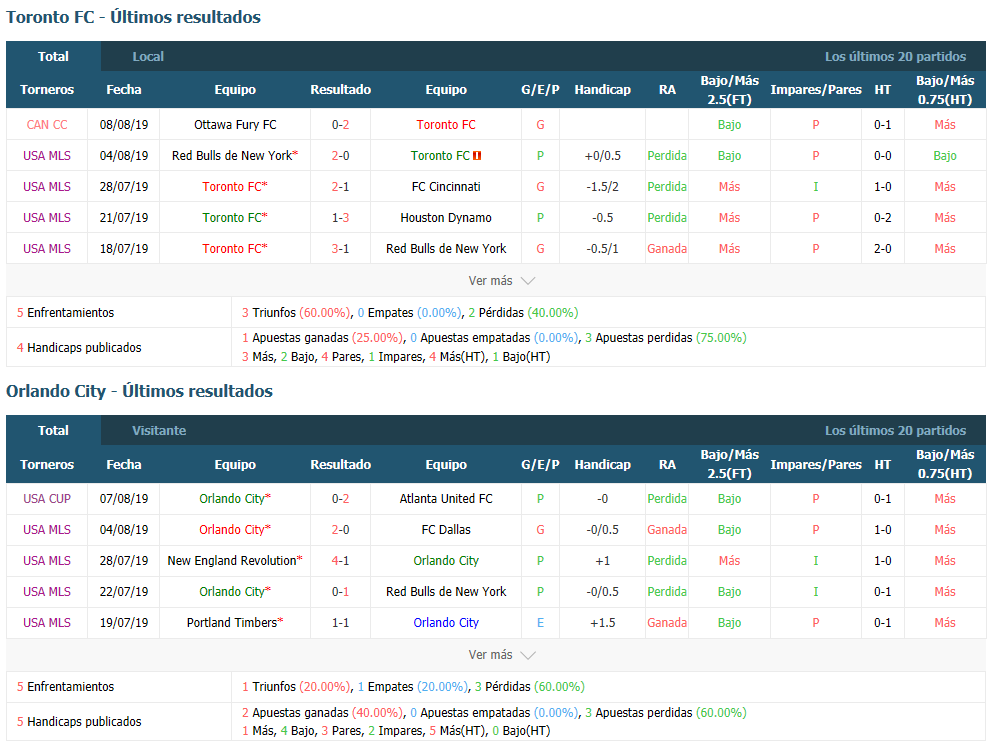Select the date 07/08/19
The height and width of the screenshot is (749, 996).
(124, 499)
